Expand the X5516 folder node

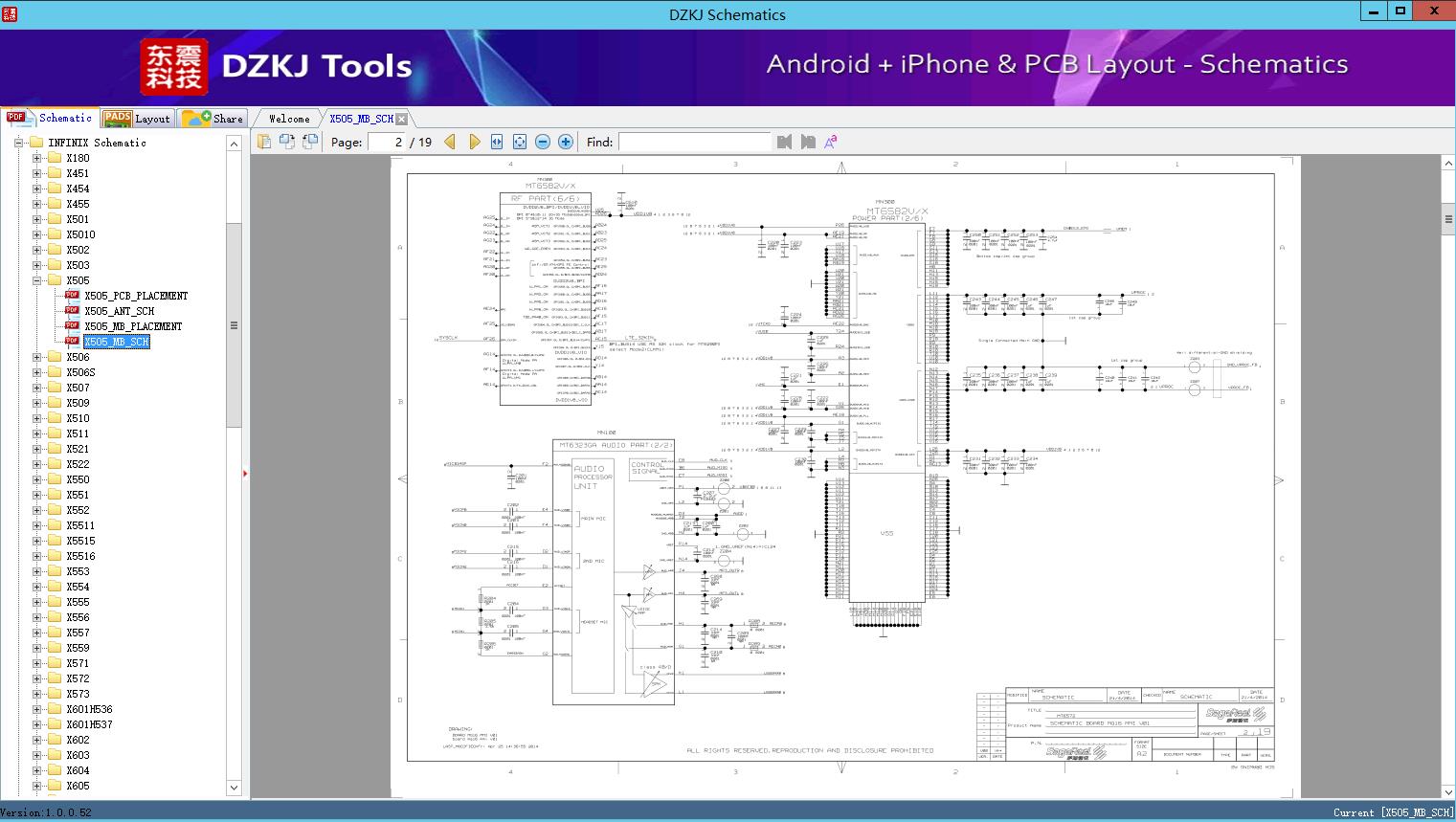tap(36, 556)
